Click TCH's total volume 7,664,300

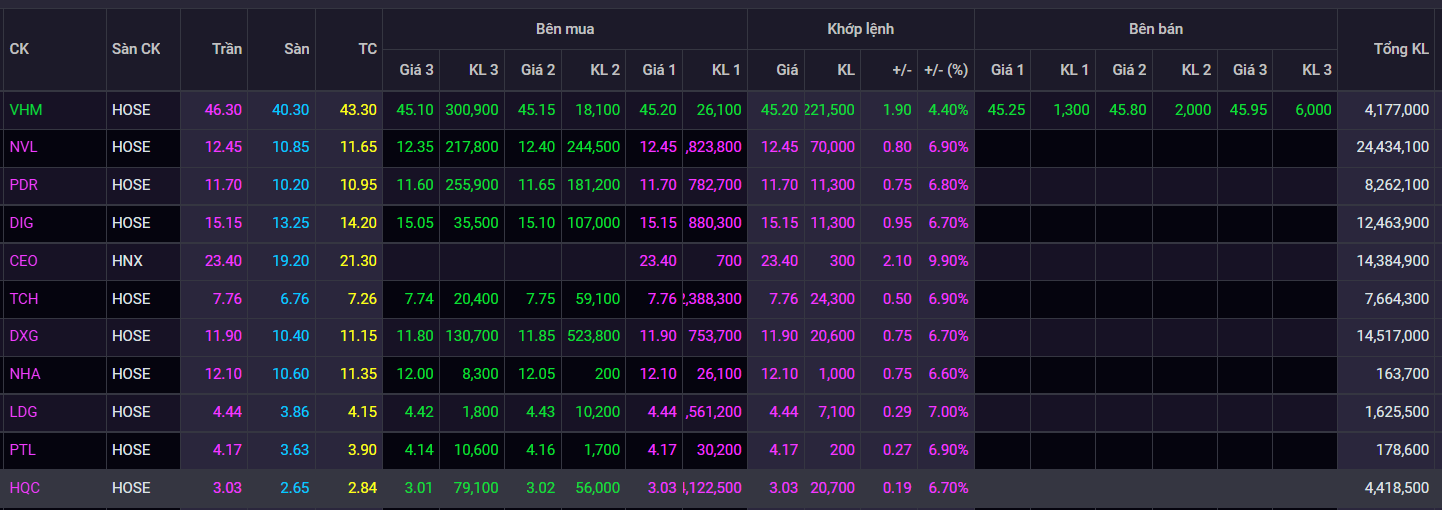1396,299
